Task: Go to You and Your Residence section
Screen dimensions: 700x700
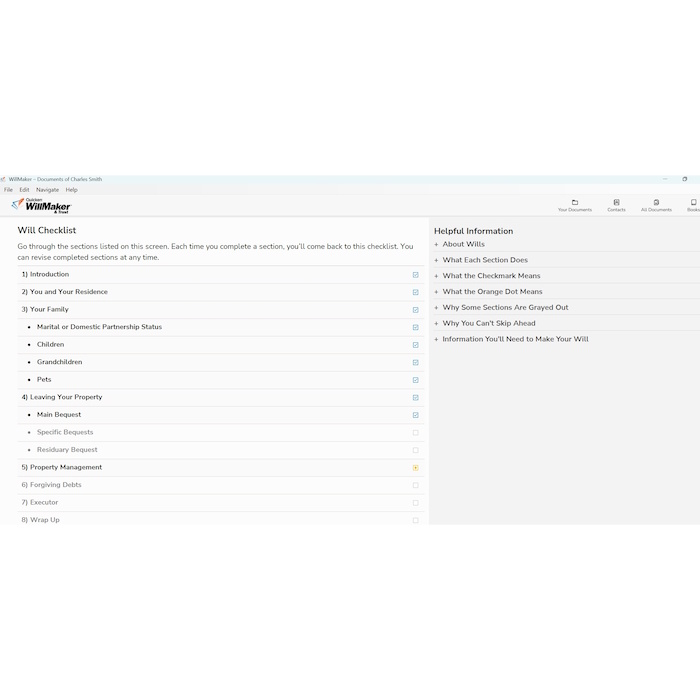Action: 68,292
